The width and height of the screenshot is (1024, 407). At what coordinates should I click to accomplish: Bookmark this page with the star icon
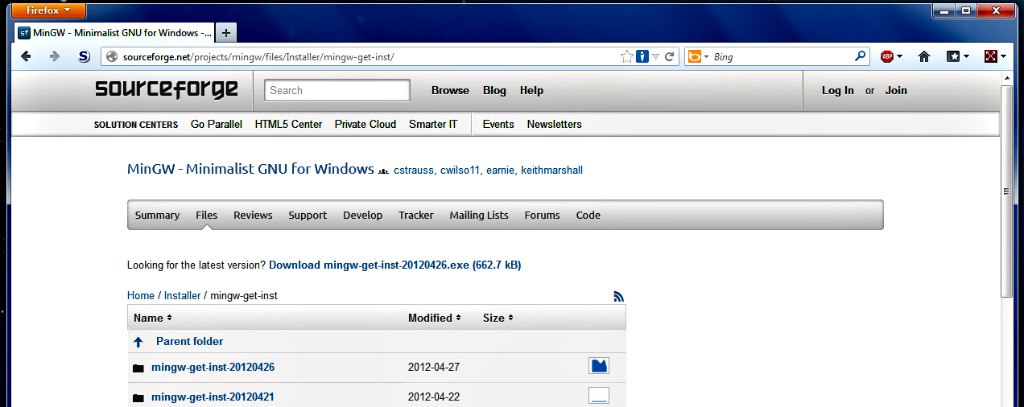point(627,57)
